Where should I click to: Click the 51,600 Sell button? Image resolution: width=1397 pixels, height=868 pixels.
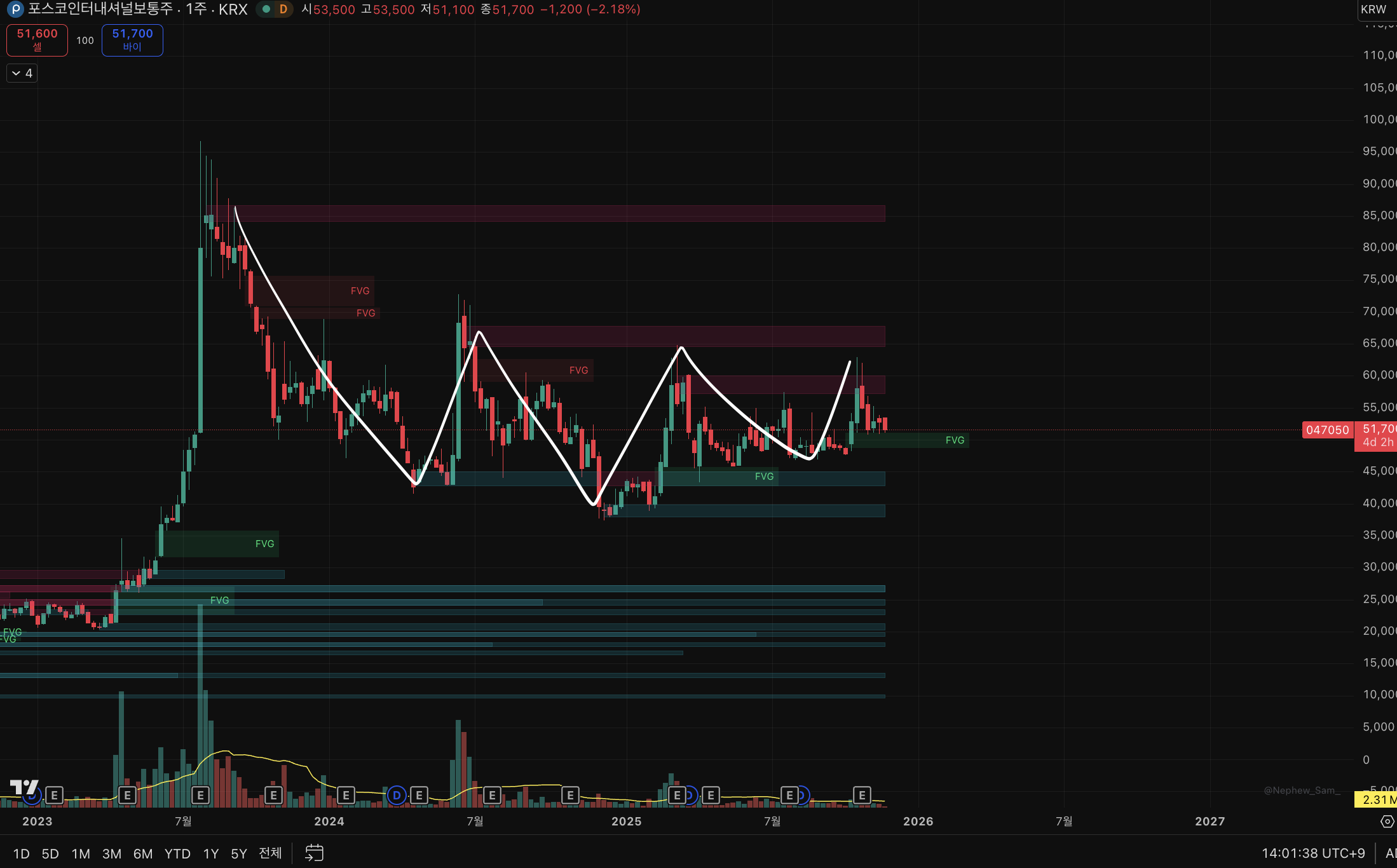(x=37, y=40)
